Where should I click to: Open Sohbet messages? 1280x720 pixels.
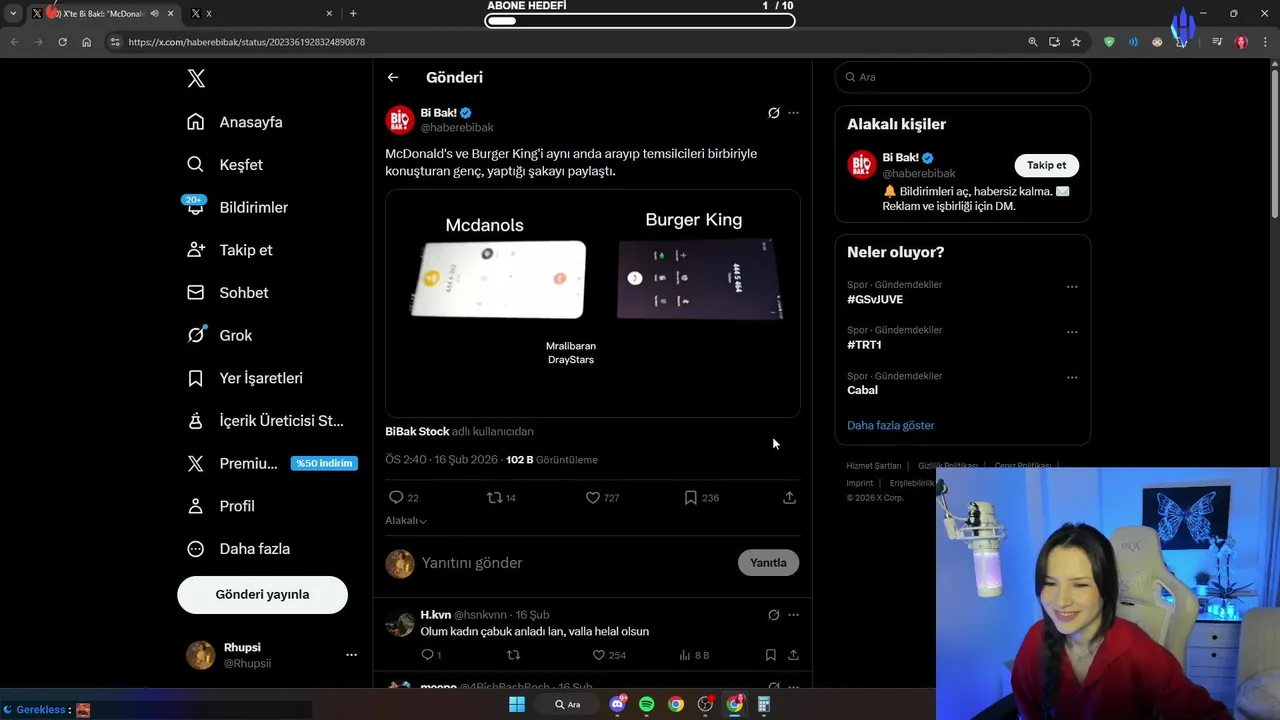pos(228,293)
